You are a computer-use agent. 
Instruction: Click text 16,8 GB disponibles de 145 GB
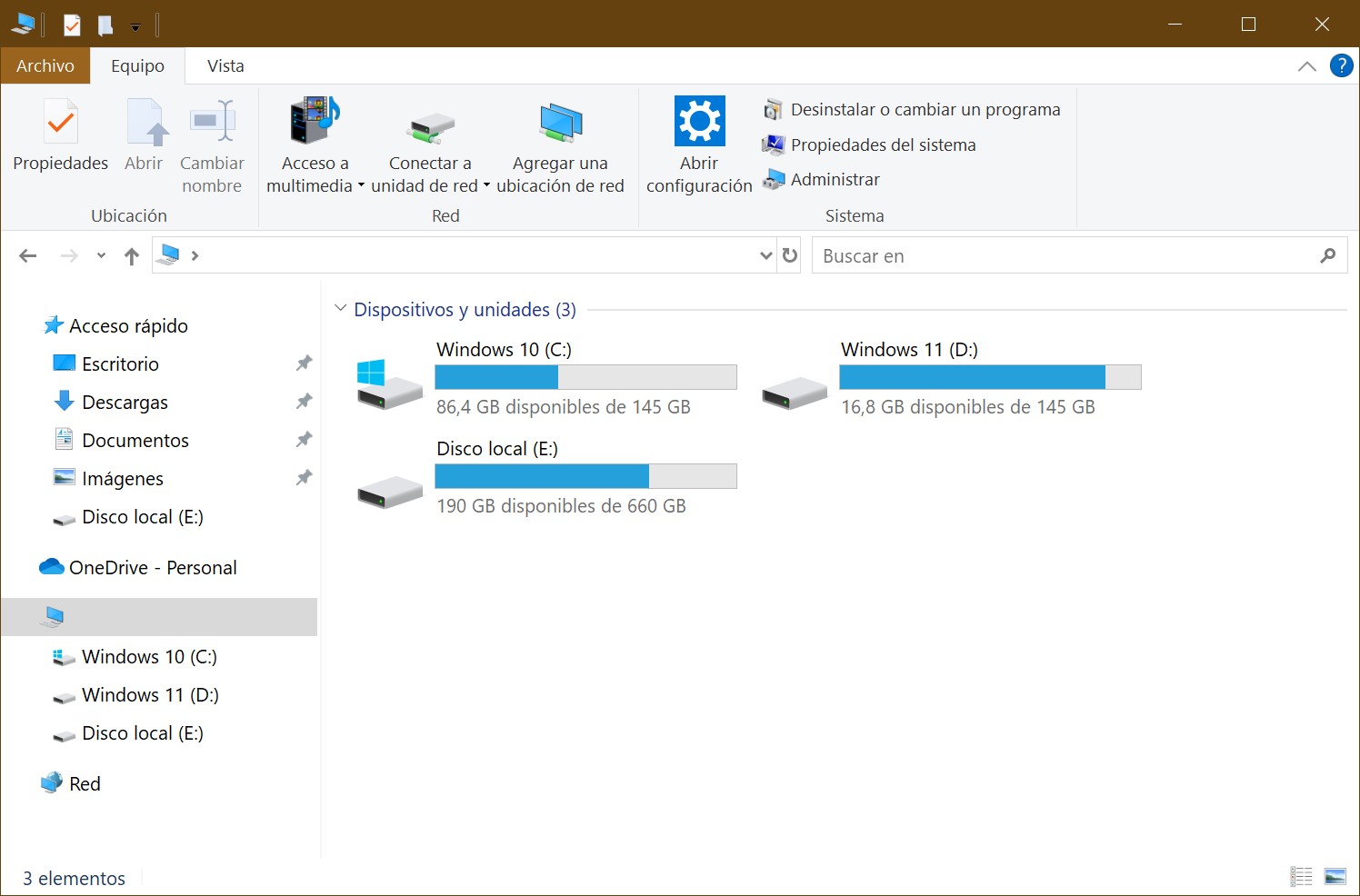point(968,407)
